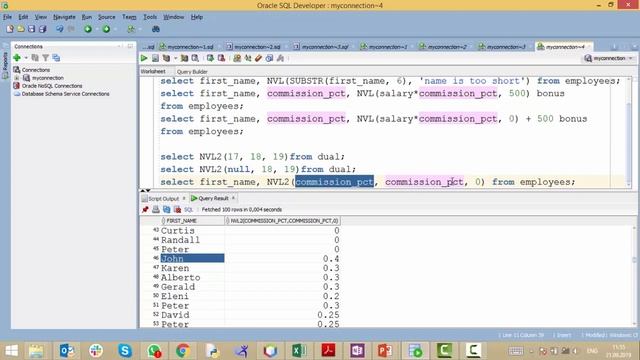Open the File menu

point(7,17)
